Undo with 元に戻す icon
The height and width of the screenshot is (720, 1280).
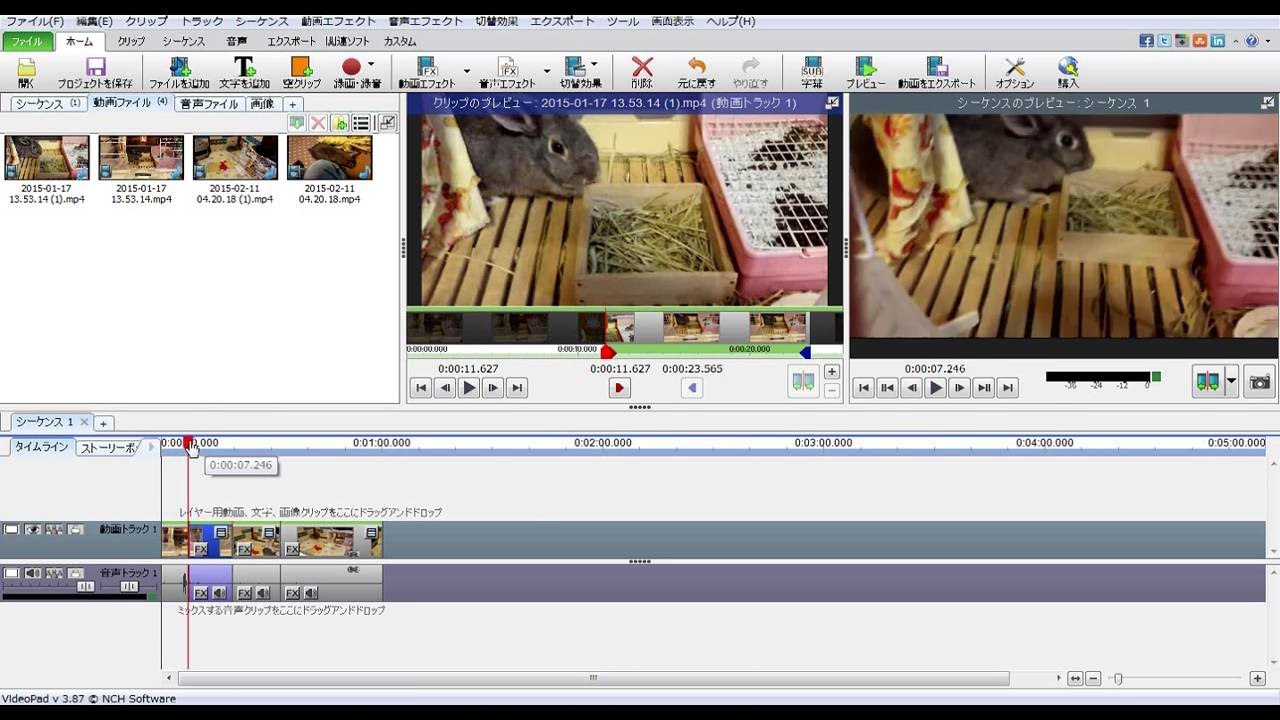[x=697, y=73]
